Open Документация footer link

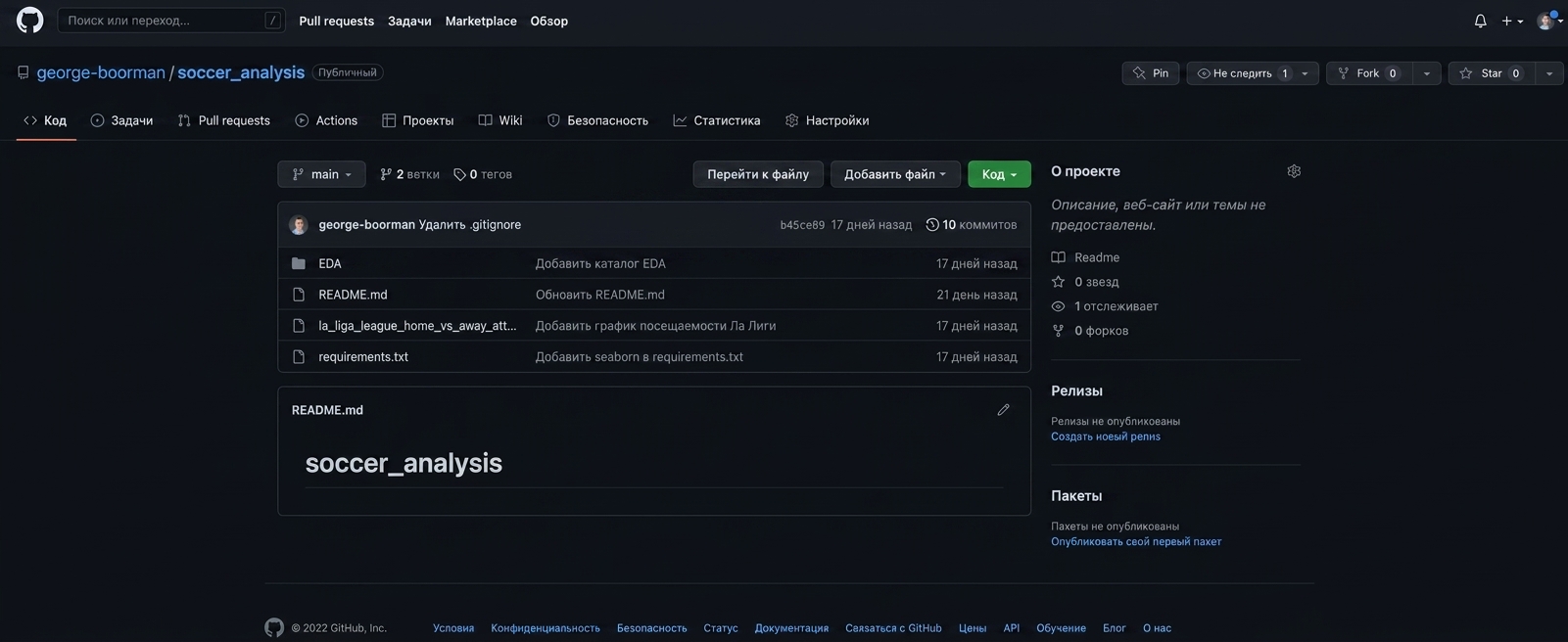(x=791, y=628)
